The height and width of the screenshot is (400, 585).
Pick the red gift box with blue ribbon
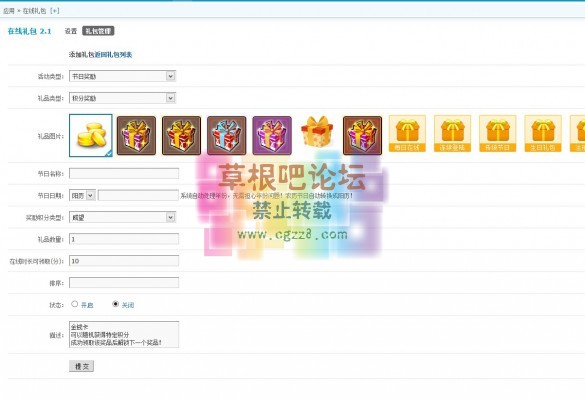[226, 135]
